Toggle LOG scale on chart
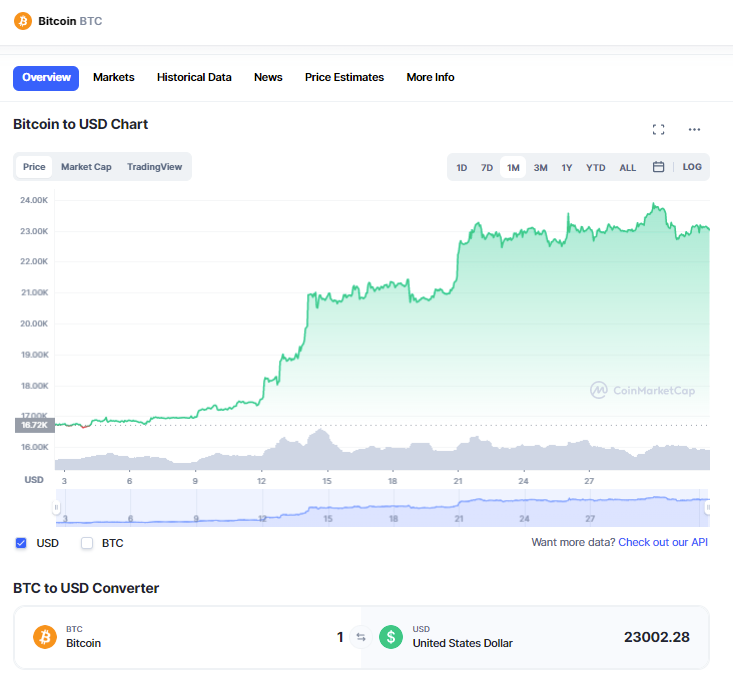 click(692, 167)
